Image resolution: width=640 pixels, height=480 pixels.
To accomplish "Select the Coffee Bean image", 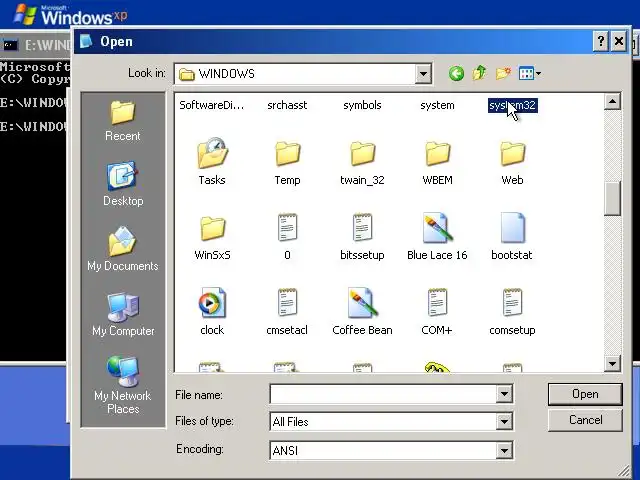I will tap(362, 312).
